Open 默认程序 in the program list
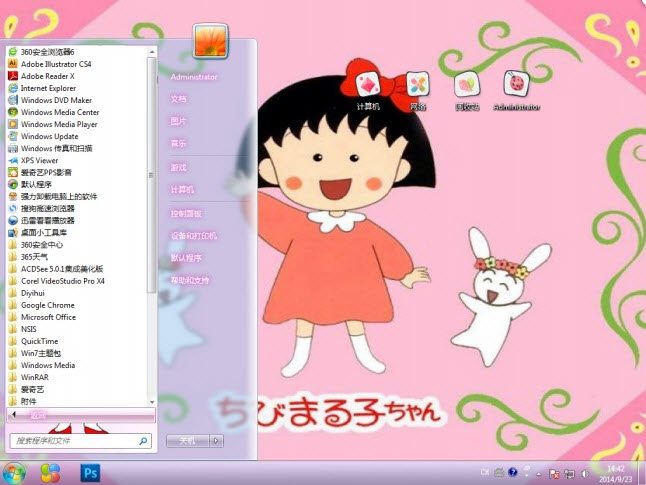 pyautogui.click(x=30, y=184)
